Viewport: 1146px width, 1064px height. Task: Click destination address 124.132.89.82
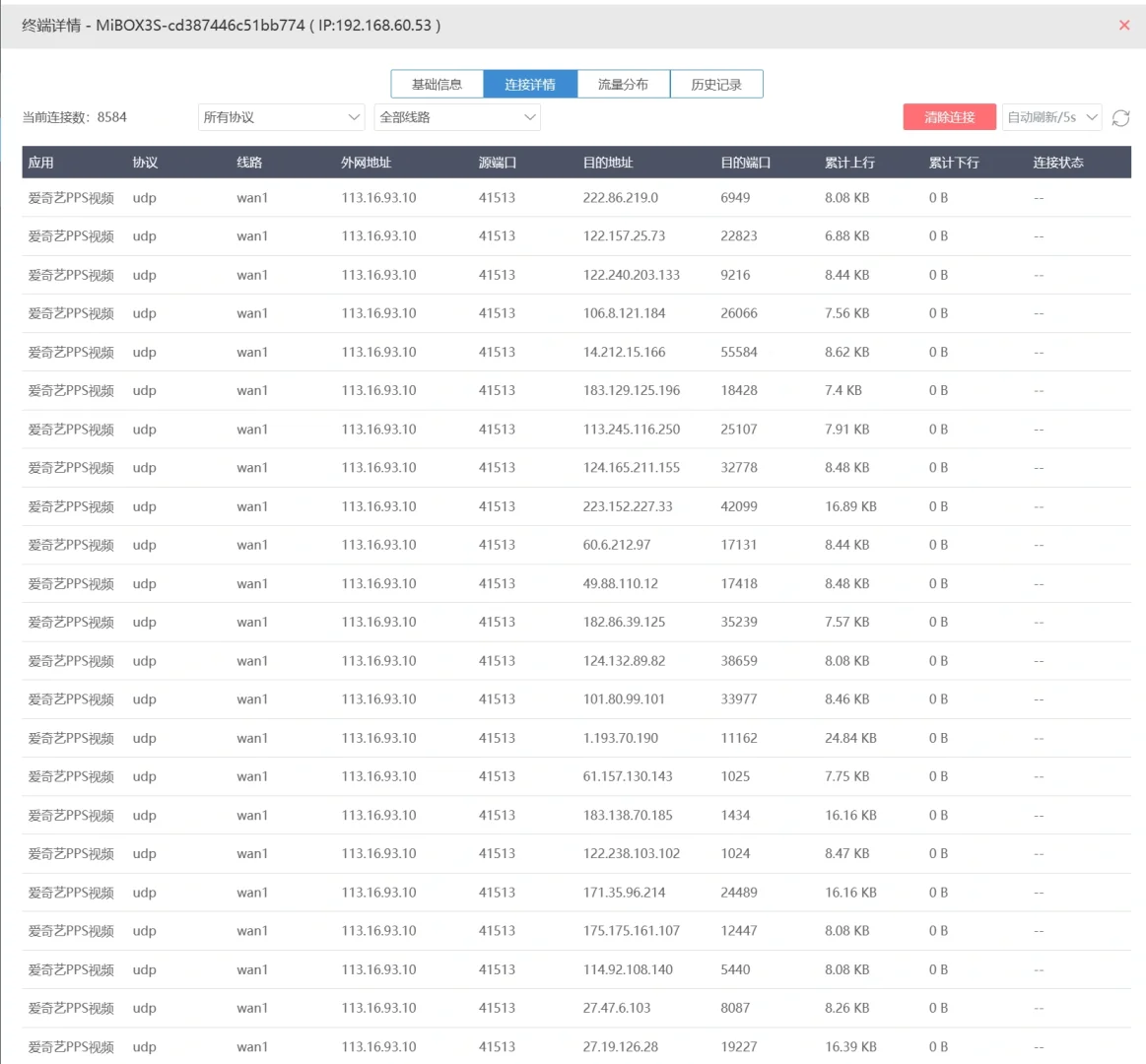[624, 661]
